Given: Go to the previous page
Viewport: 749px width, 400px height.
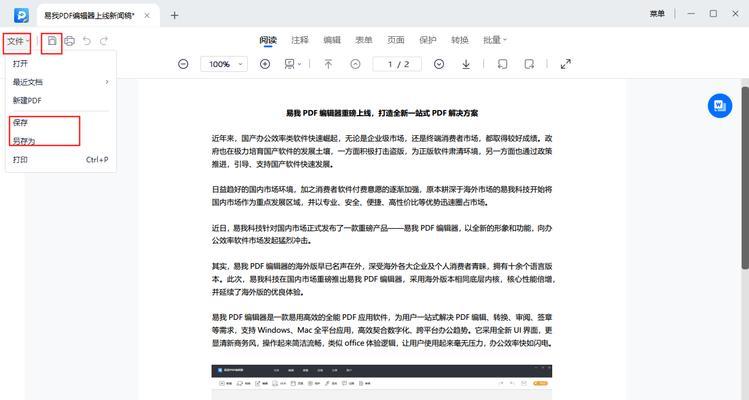Looking at the screenshot, I should (355, 64).
